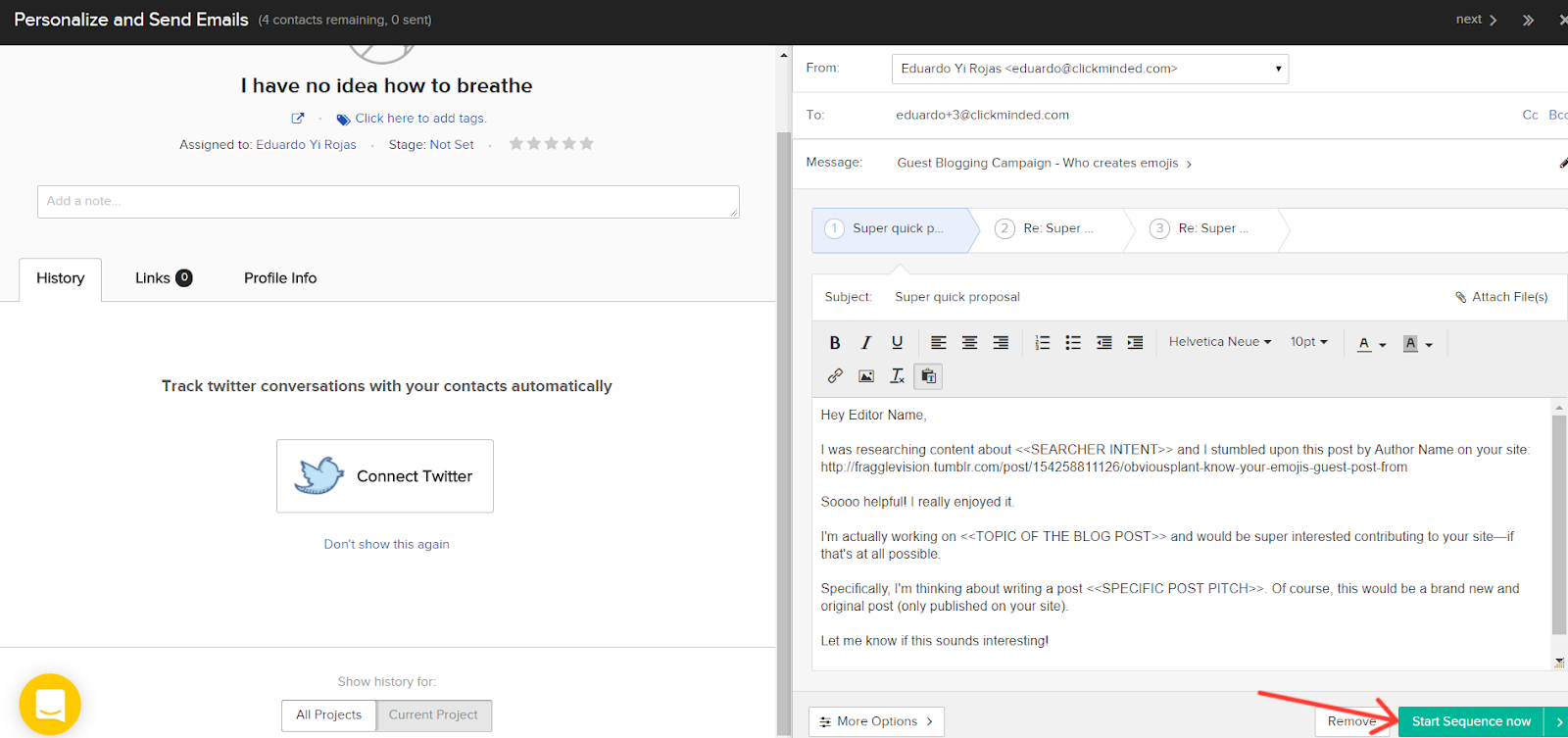Screen dimensions: 1568x738
Task: Expand the Helvetica Neue font dropdown
Action: click(1219, 342)
